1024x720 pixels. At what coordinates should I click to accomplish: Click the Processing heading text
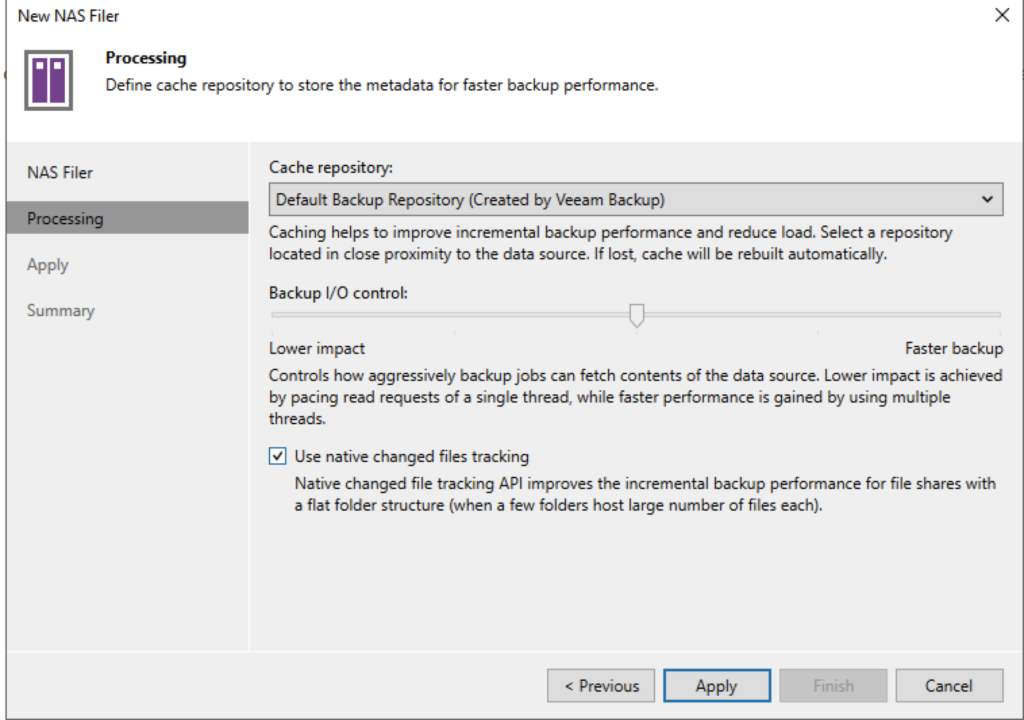tap(146, 59)
